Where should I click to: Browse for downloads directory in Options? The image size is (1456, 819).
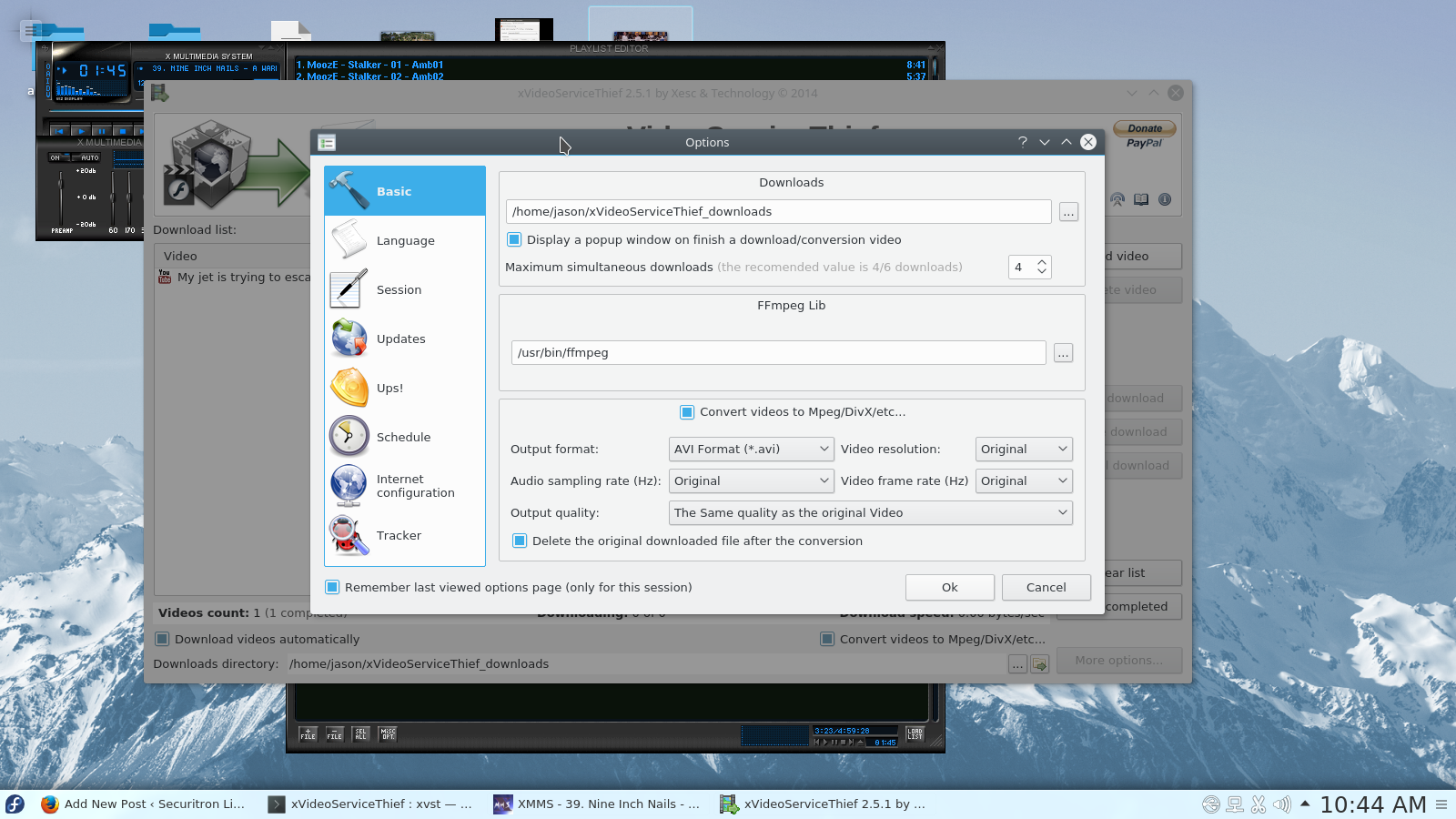[x=1068, y=212]
